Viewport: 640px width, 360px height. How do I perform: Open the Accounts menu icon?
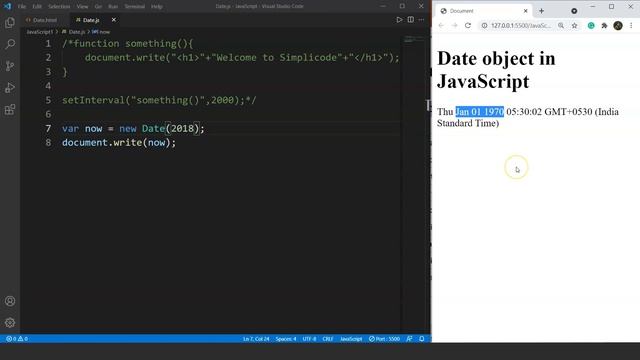pyautogui.click(x=10, y=301)
